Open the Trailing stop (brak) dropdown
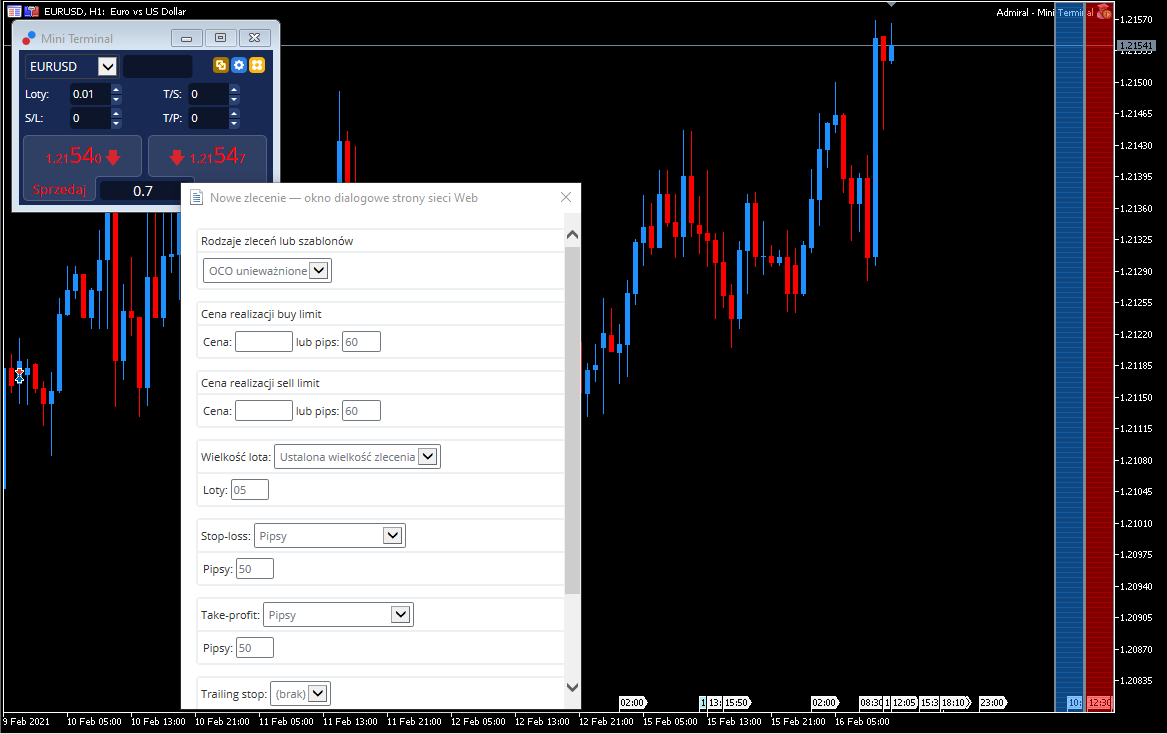The width and height of the screenshot is (1167, 734). pyautogui.click(x=318, y=693)
